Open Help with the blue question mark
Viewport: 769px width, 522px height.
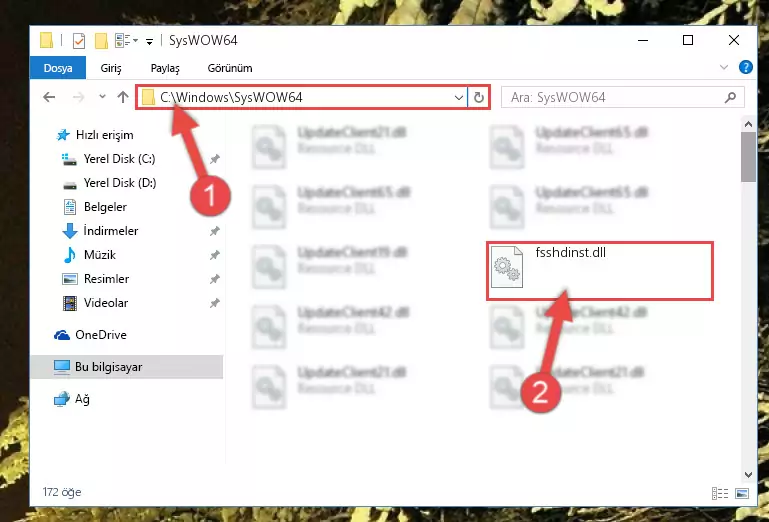(x=745, y=67)
